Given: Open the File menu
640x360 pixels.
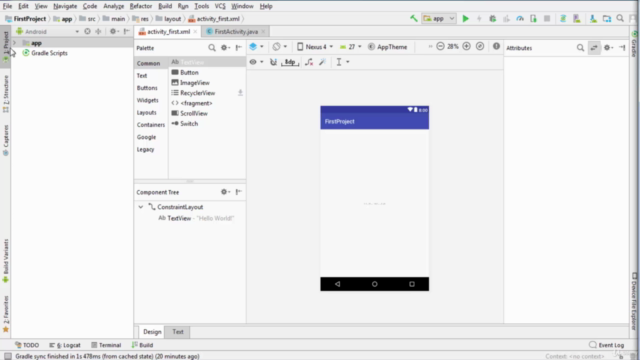Looking at the screenshot, I should click(x=7, y=6).
